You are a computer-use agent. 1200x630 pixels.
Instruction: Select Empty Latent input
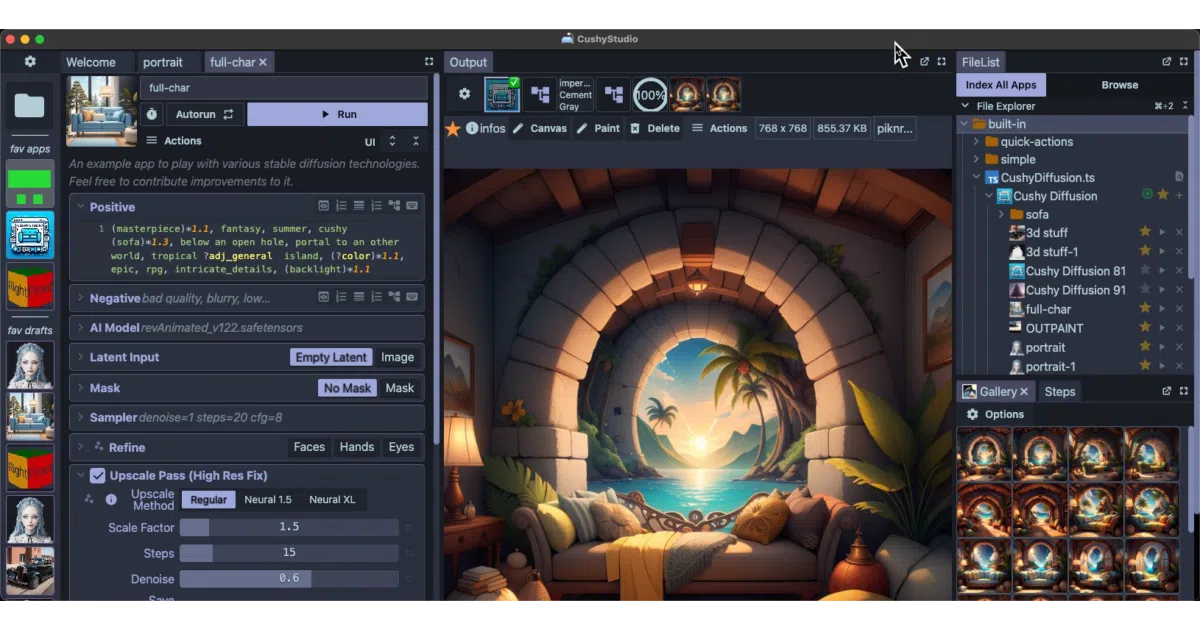pyautogui.click(x=332, y=357)
